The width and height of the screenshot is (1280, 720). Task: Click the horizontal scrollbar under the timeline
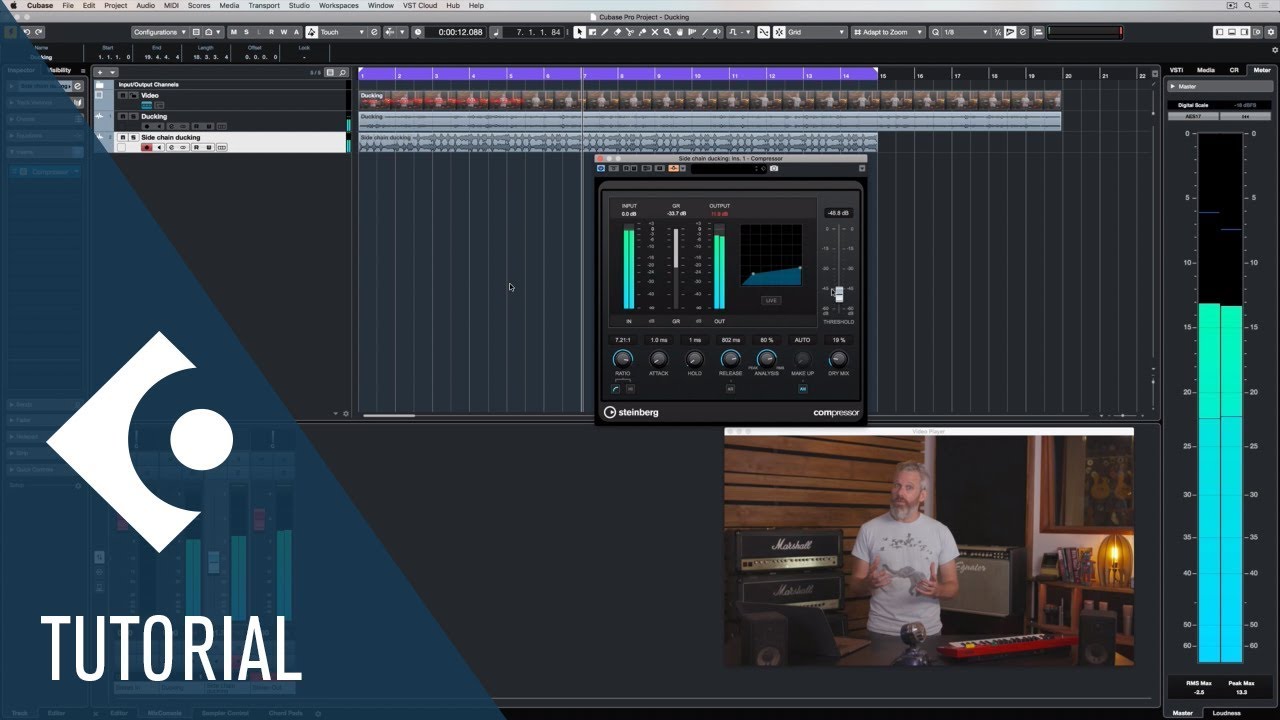(x=388, y=415)
